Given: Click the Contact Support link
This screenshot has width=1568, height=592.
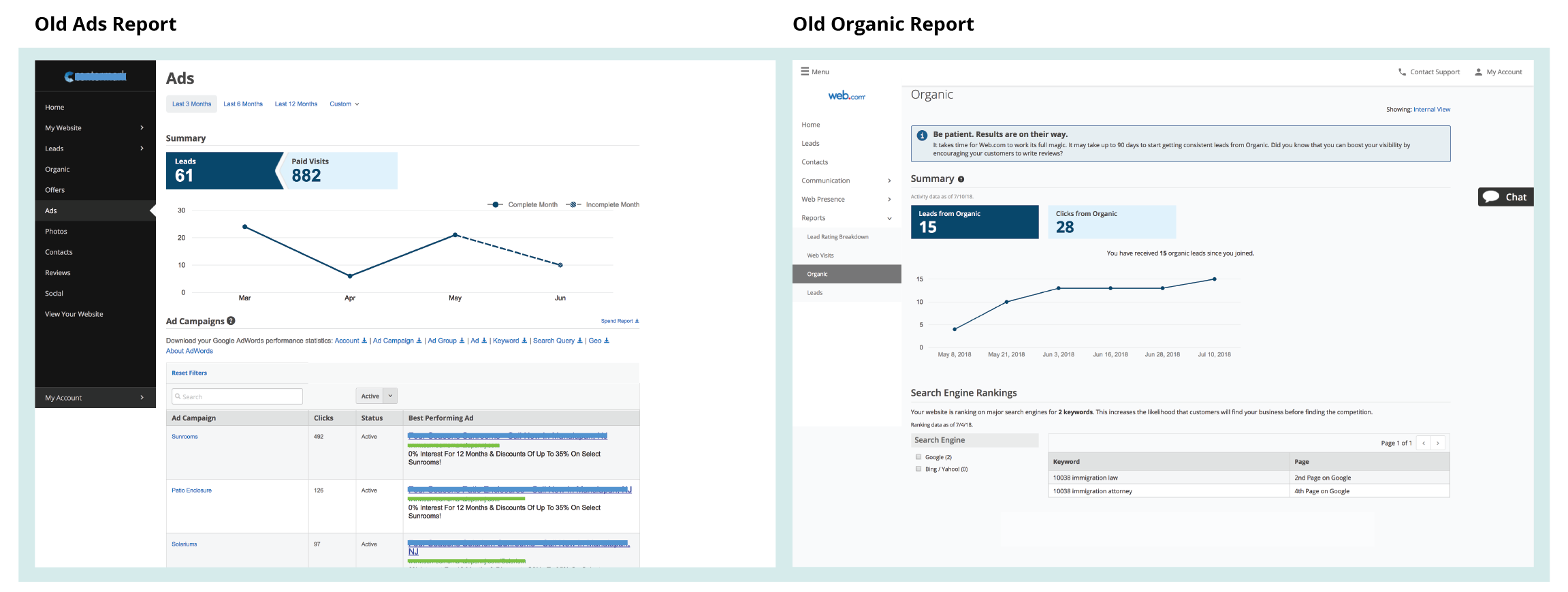Looking at the screenshot, I should (1435, 72).
